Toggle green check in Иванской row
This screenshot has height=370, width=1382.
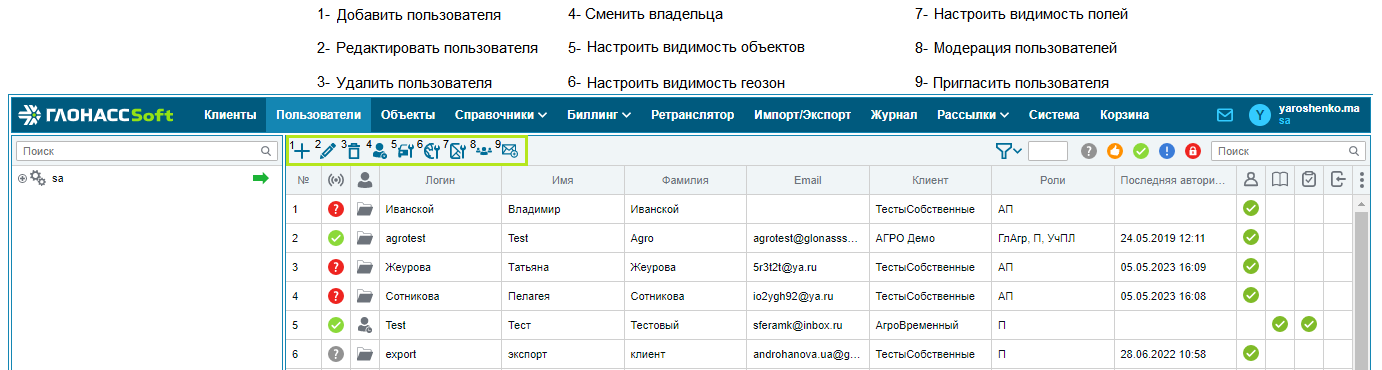(x=1250, y=209)
